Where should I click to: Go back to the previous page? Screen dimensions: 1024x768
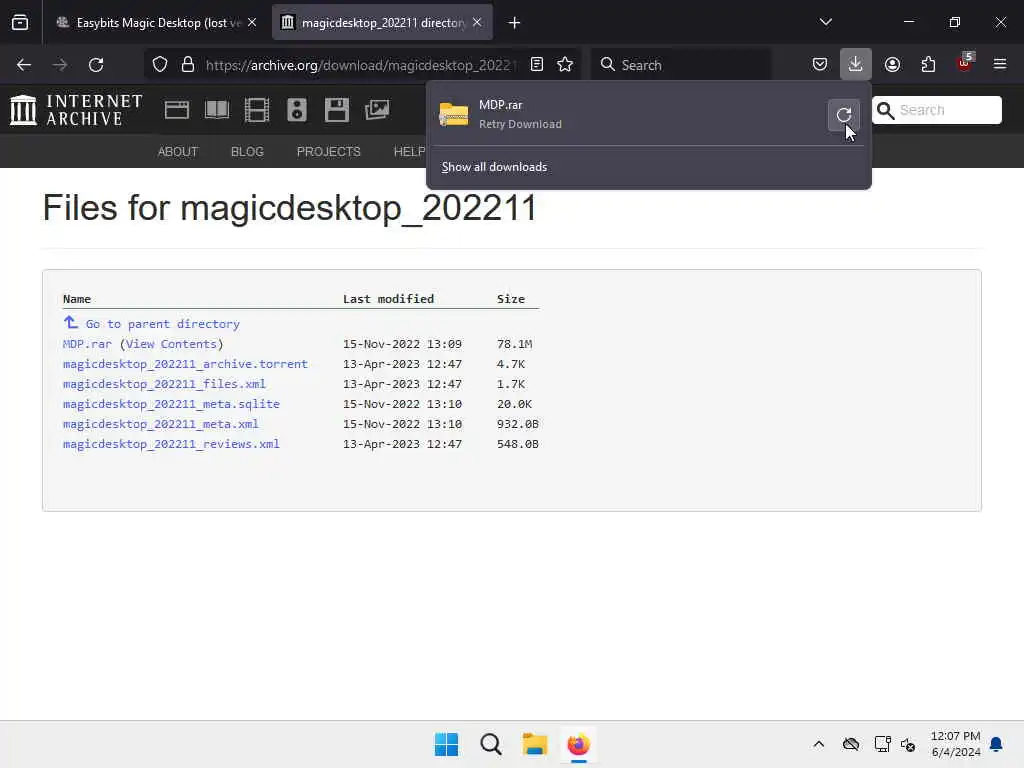24,64
